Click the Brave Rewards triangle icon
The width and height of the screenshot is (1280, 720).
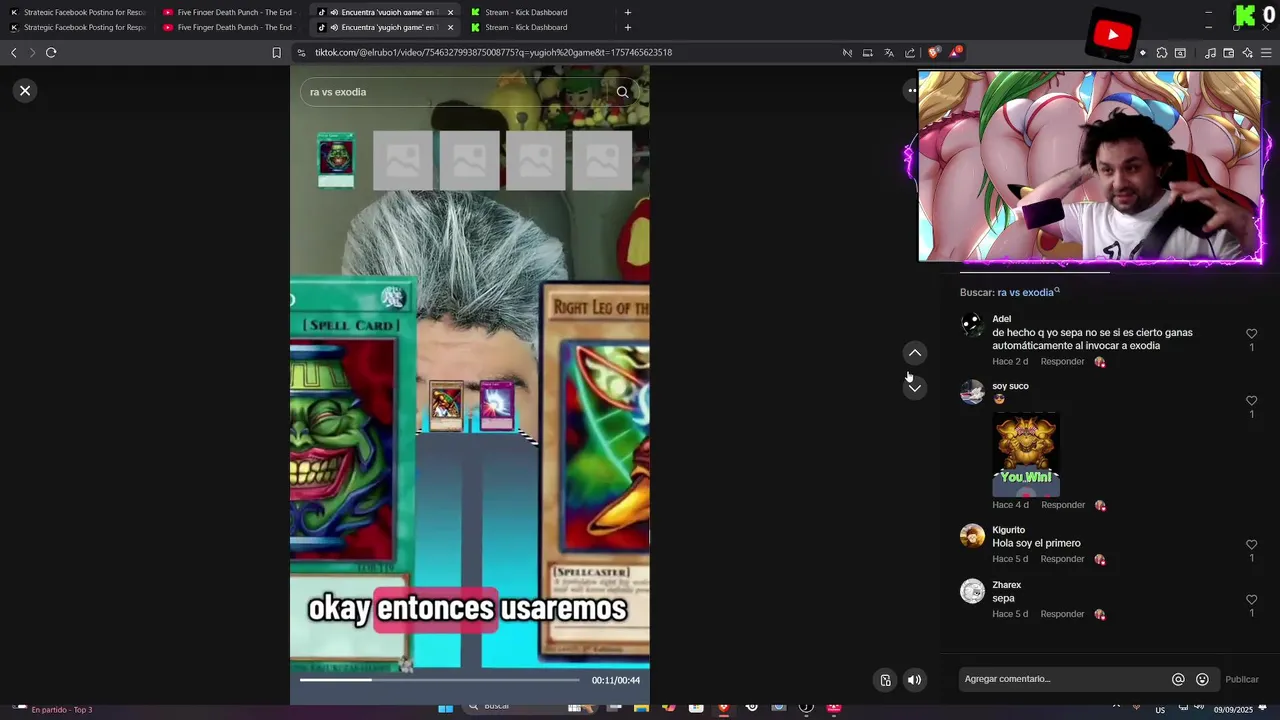click(956, 52)
